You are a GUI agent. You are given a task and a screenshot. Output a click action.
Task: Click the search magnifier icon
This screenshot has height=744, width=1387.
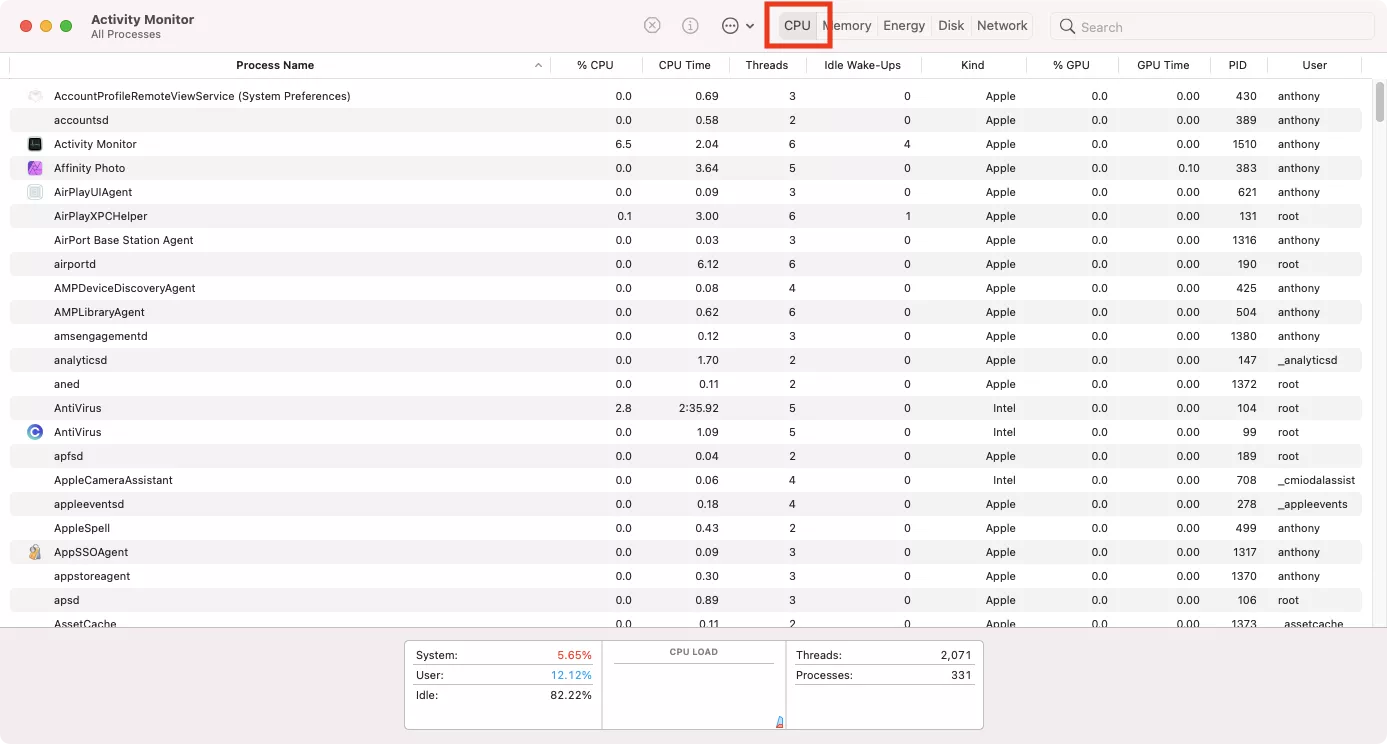coord(1066,26)
